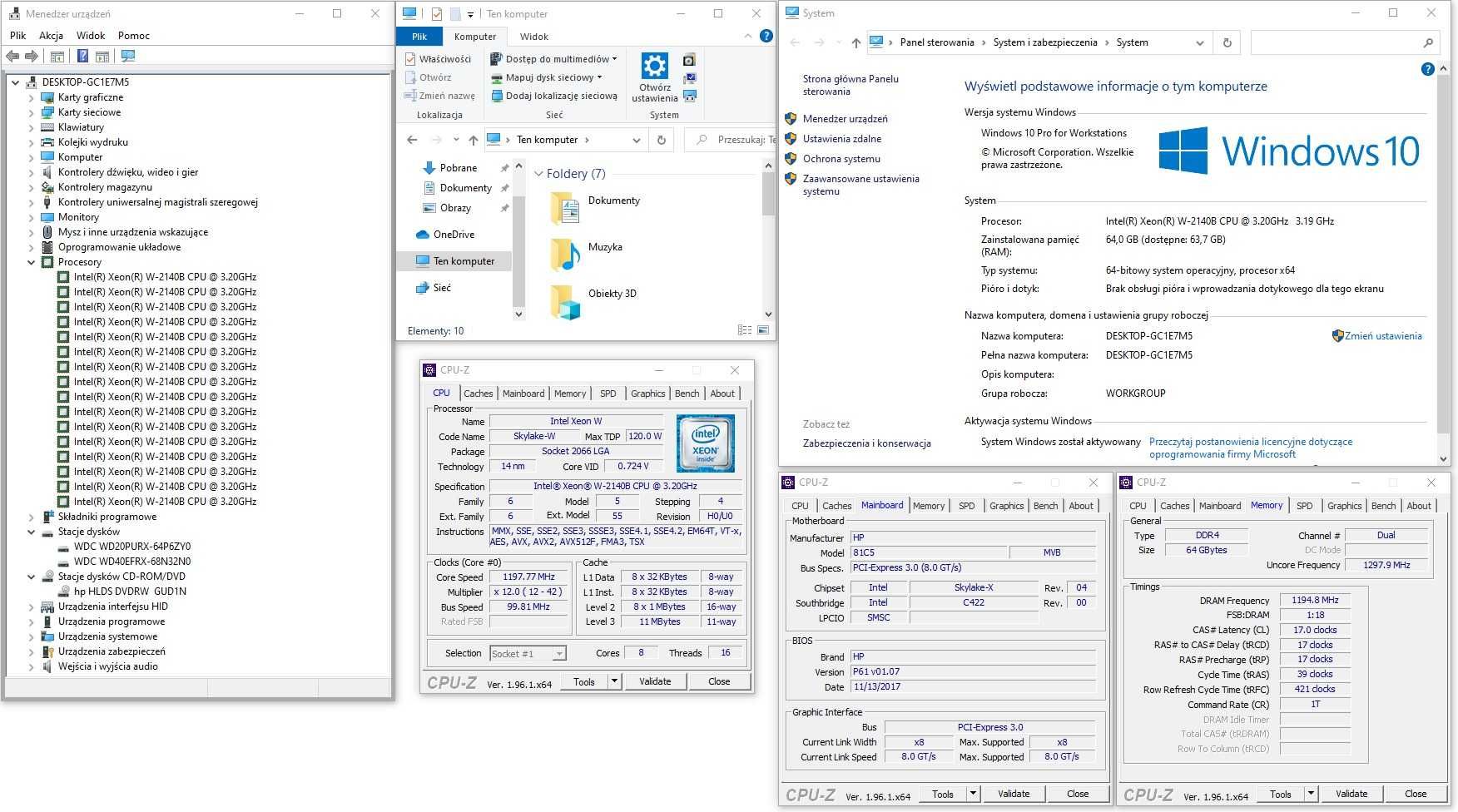1458x812 pixels.
Task: Open OneDrive in Explorer navigation pane
Action: 454,235
